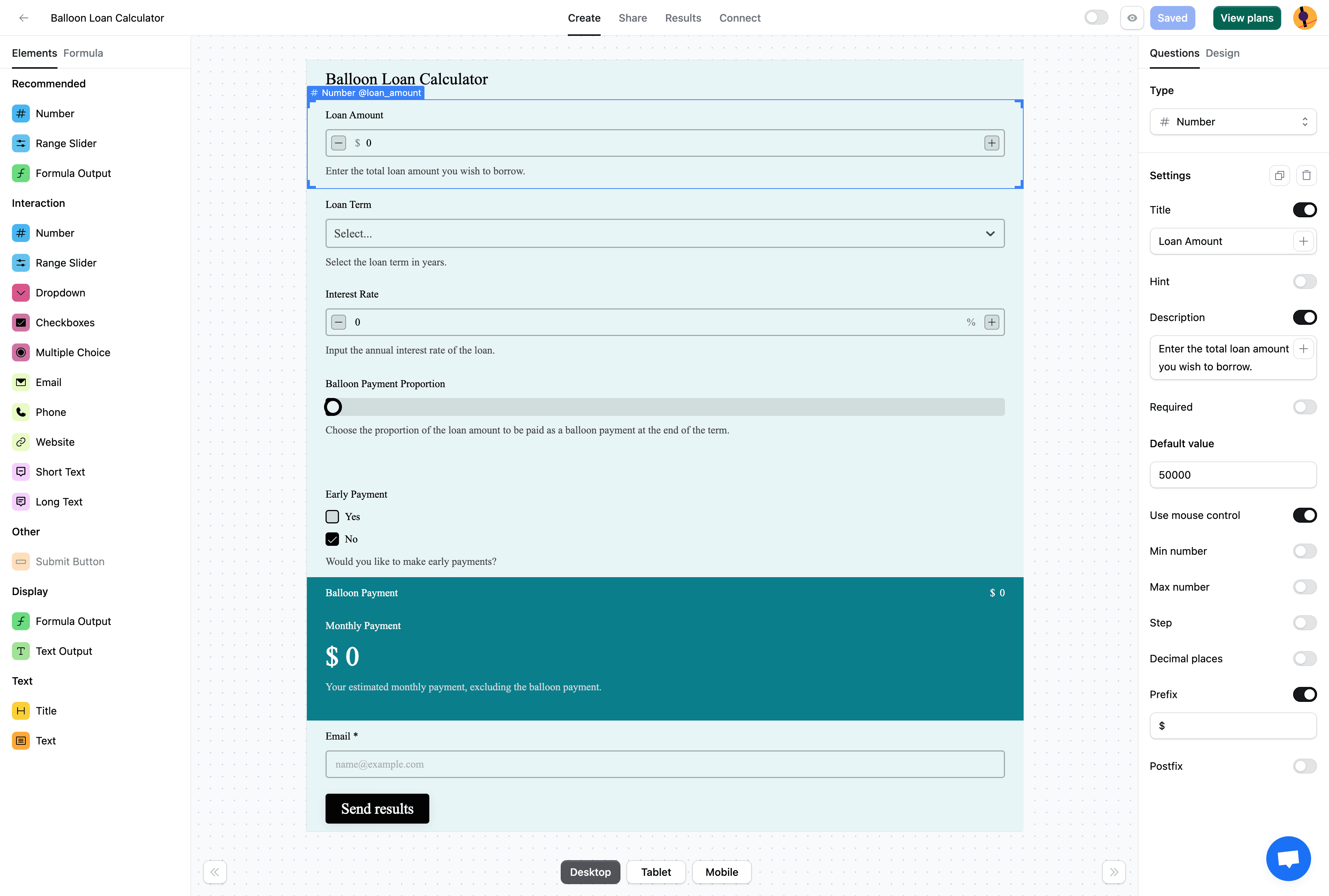The height and width of the screenshot is (896, 1329).
Task: Add a Dropdown element from Interaction
Action: pos(60,293)
